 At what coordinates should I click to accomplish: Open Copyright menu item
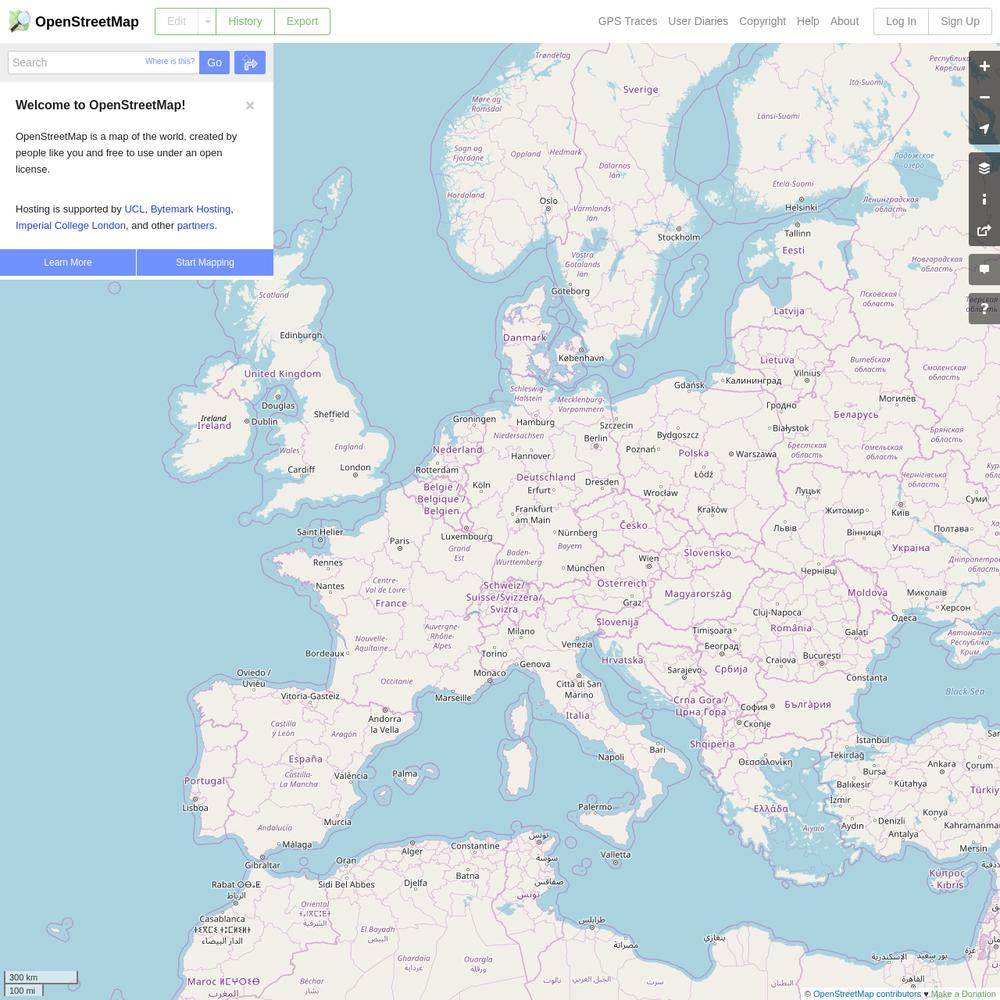[762, 21]
